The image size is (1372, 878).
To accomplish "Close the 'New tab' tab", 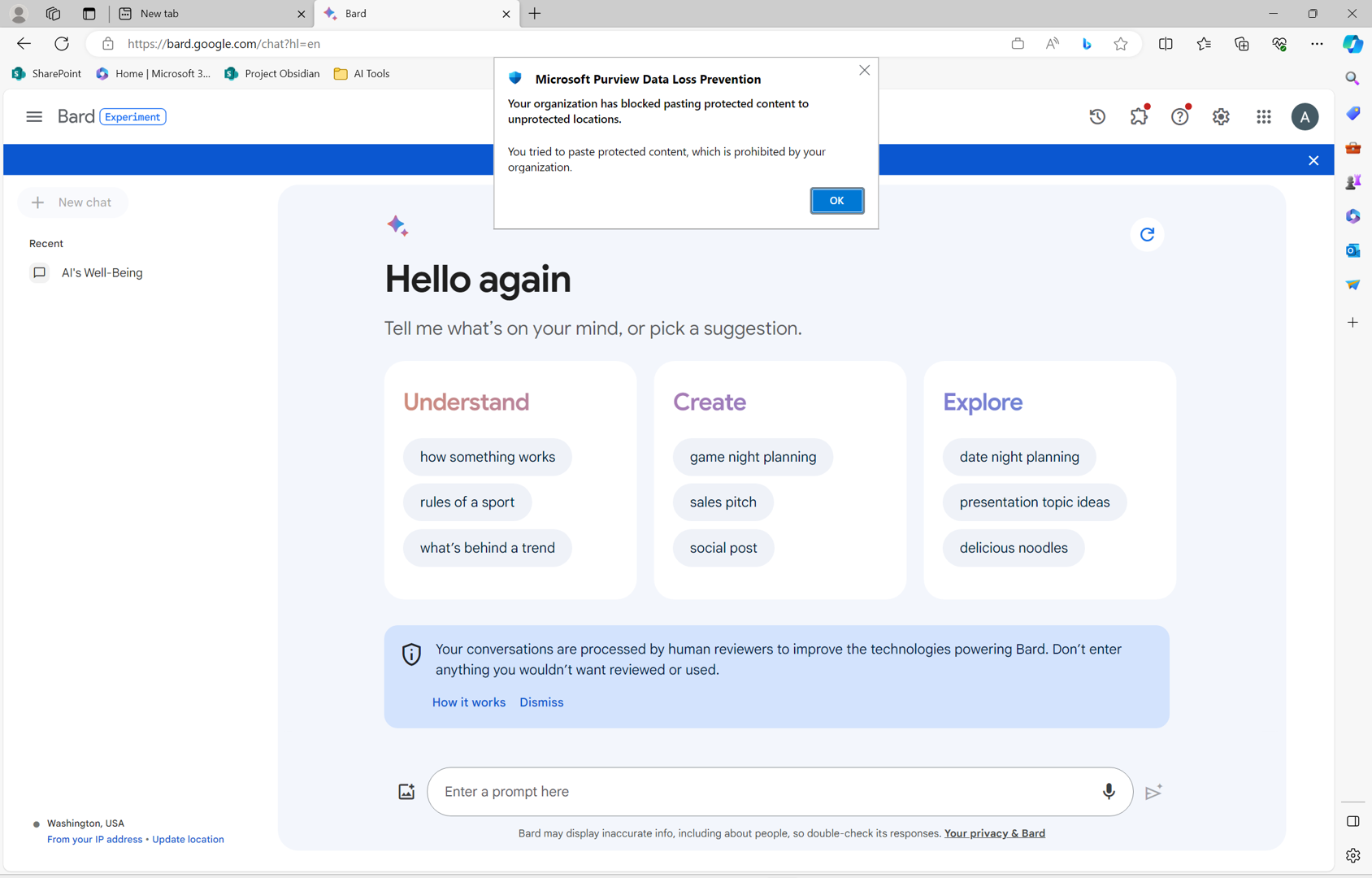I will [301, 14].
